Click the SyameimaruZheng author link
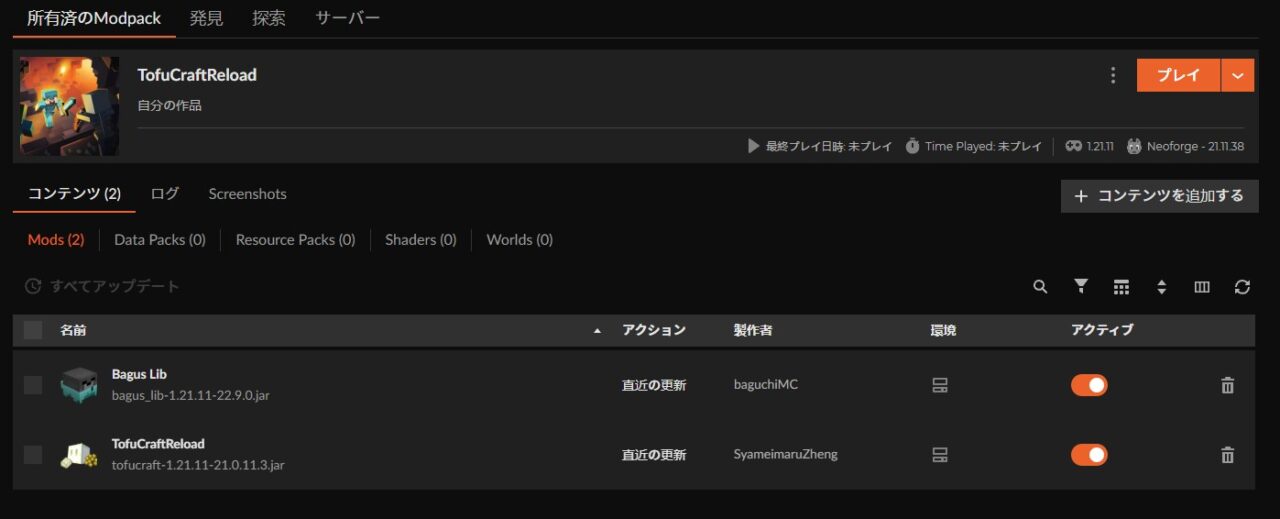The width and height of the screenshot is (1280, 519). pyautogui.click(x=786, y=455)
